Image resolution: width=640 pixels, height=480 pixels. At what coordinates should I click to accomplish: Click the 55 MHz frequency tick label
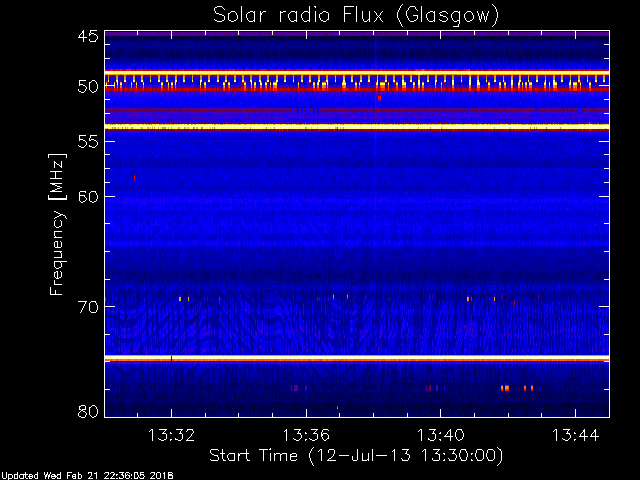point(87,143)
